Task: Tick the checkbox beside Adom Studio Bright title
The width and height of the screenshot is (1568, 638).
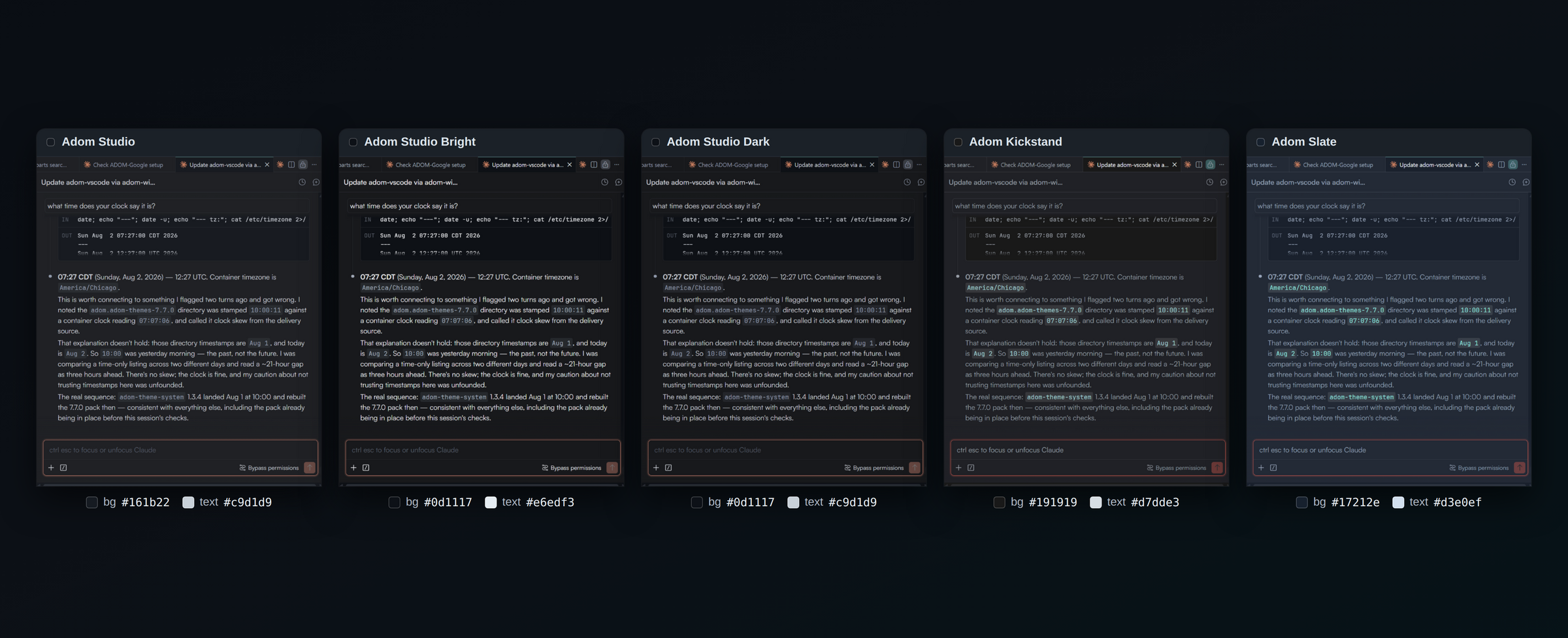Action: pos(353,142)
